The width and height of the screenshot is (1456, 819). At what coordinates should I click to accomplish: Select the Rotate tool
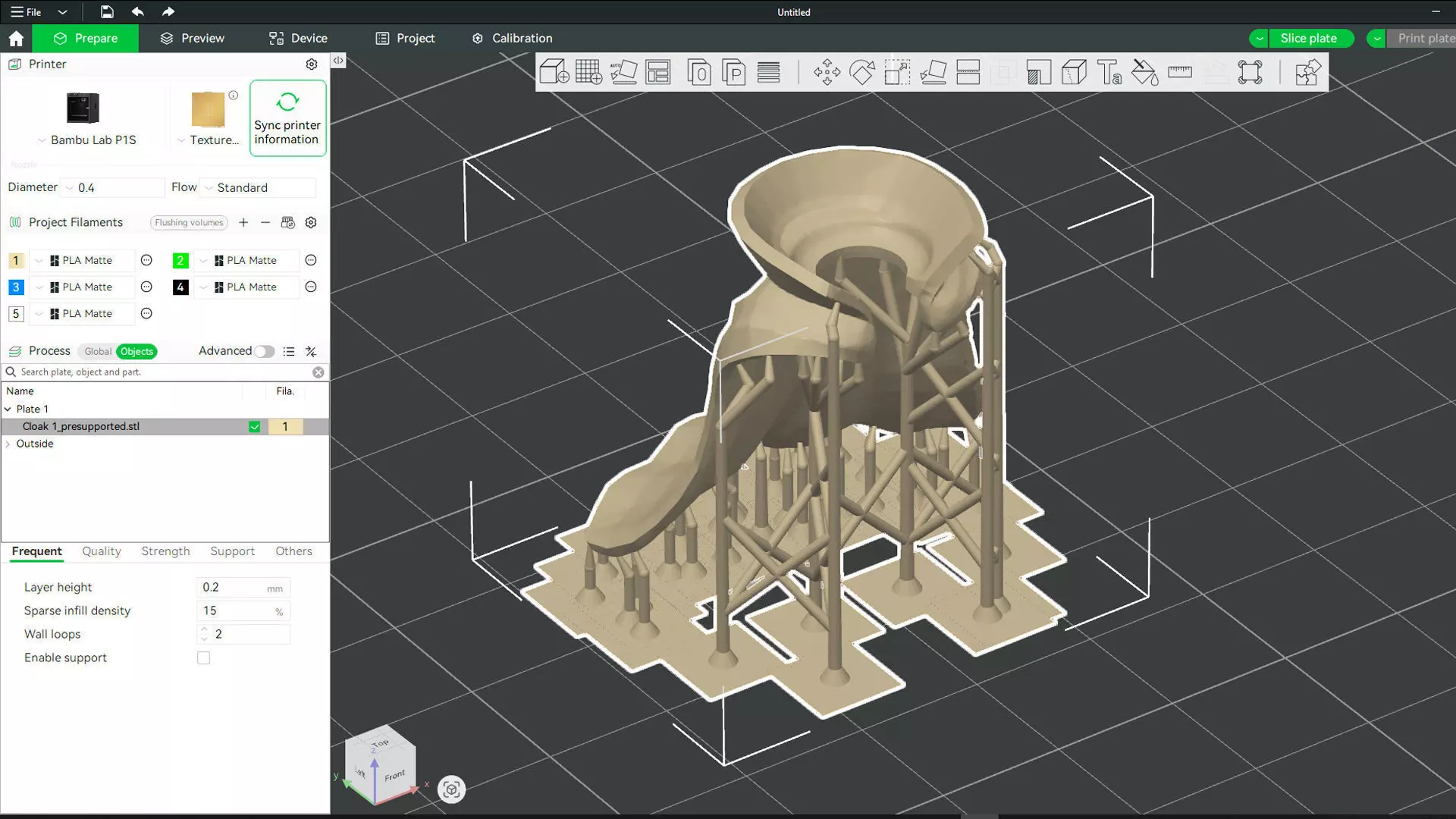coord(861,73)
